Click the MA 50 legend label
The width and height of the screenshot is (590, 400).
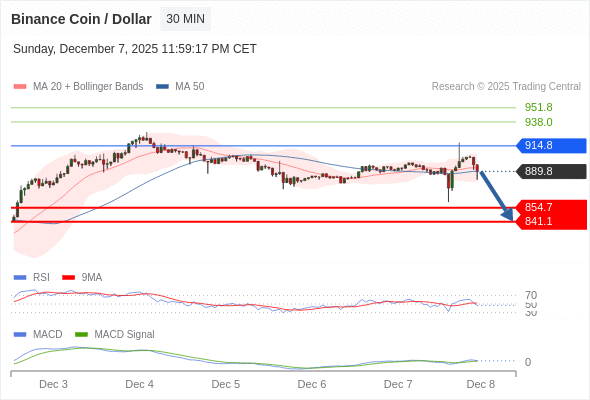point(190,87)
